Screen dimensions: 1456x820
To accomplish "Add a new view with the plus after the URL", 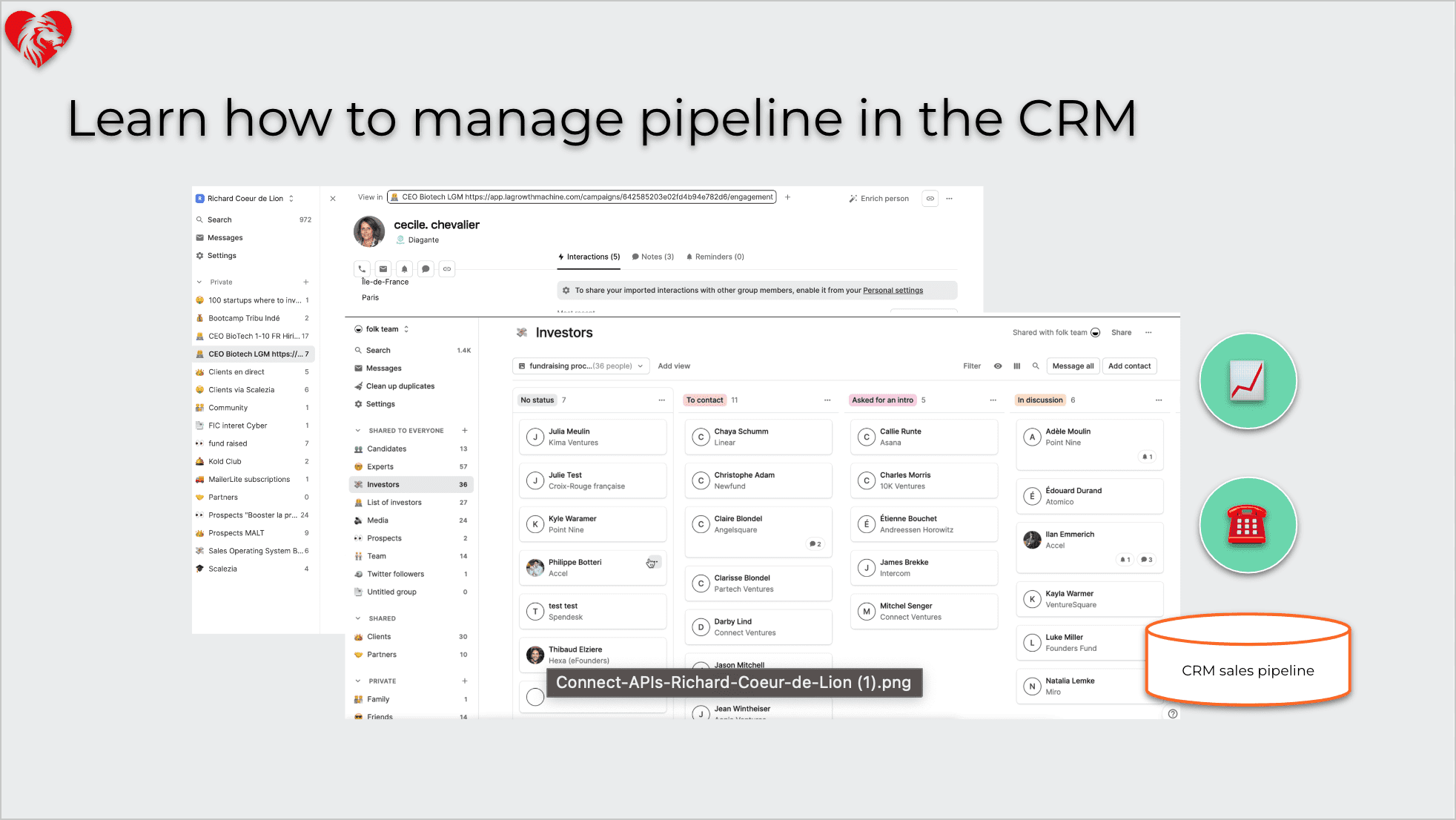I will (x=787, y=197).
